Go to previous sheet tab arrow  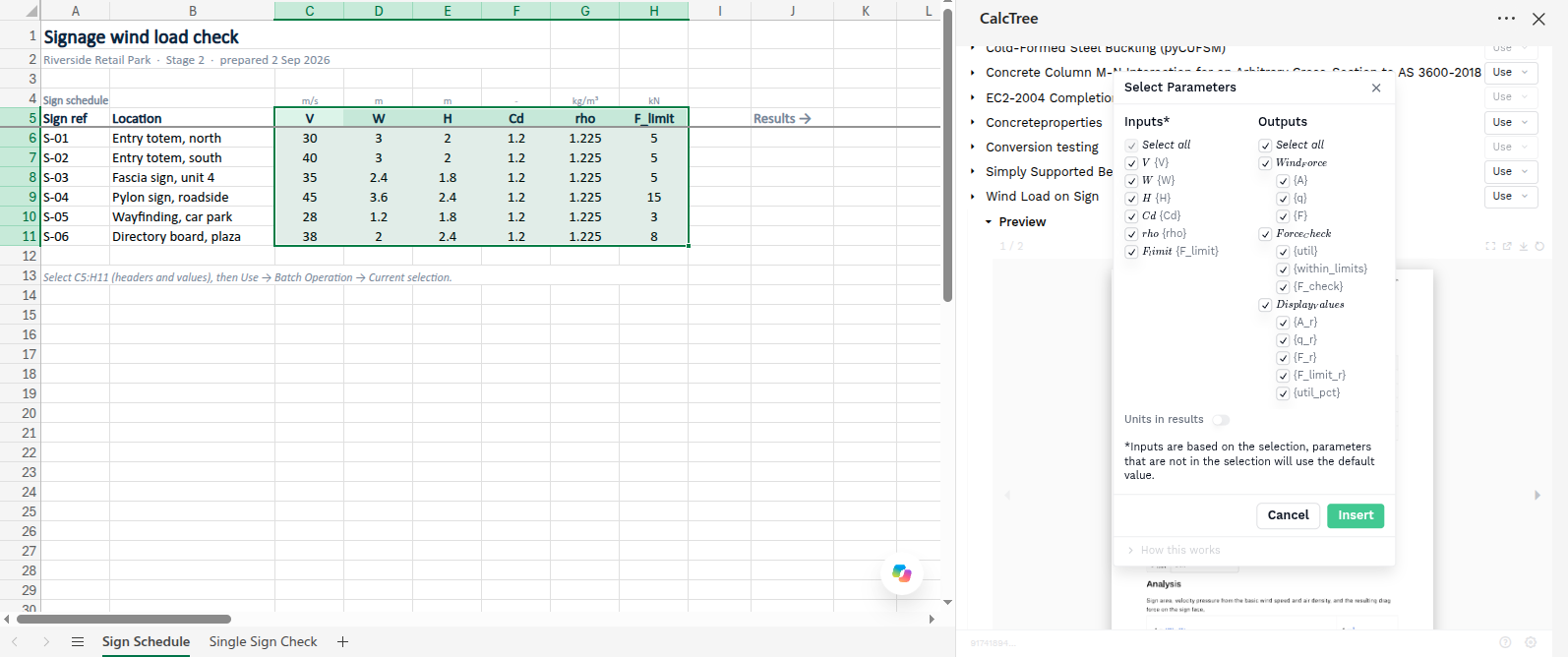coord(15,641)
